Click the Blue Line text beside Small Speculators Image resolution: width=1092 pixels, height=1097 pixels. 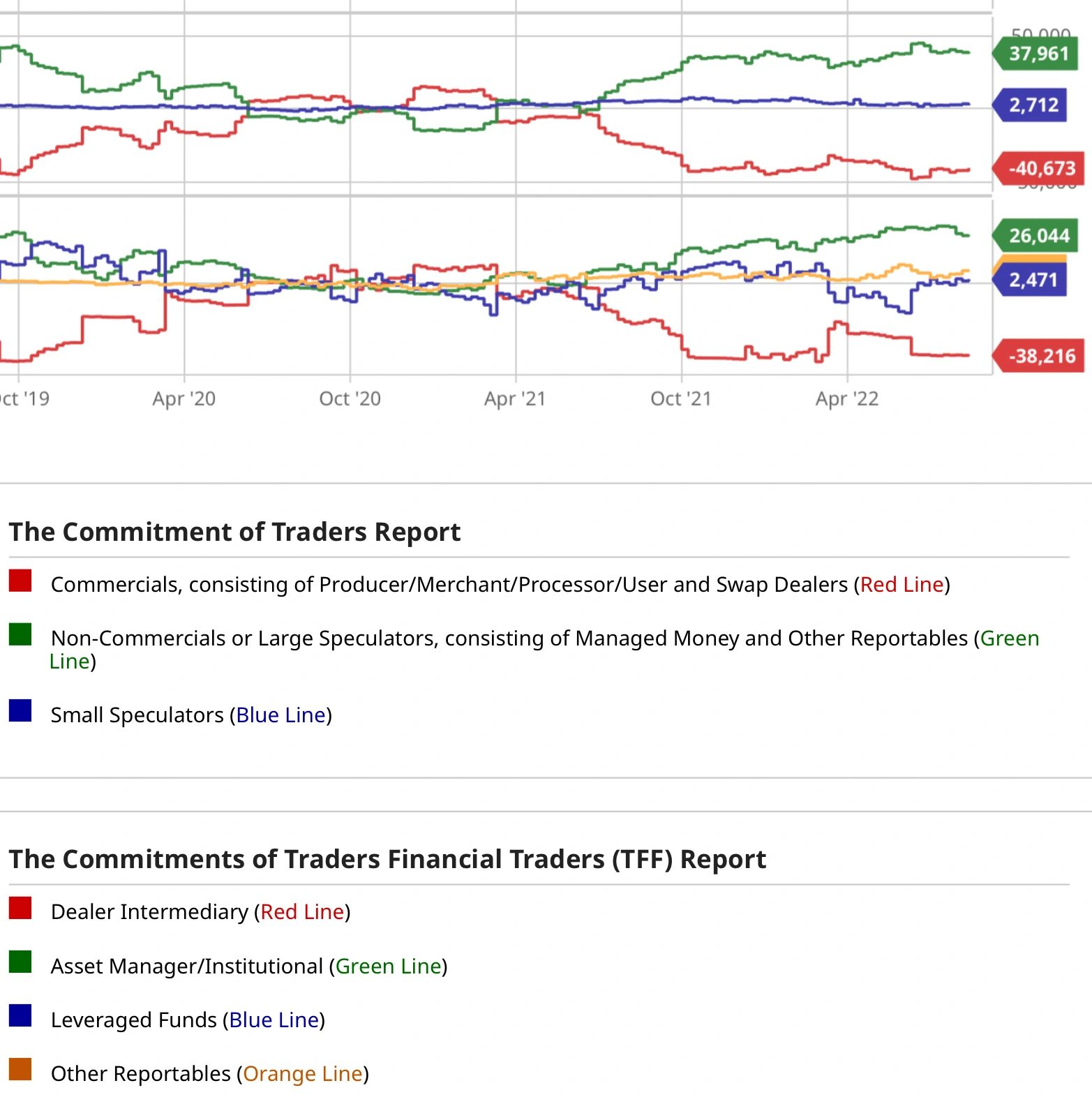[281, 715]
